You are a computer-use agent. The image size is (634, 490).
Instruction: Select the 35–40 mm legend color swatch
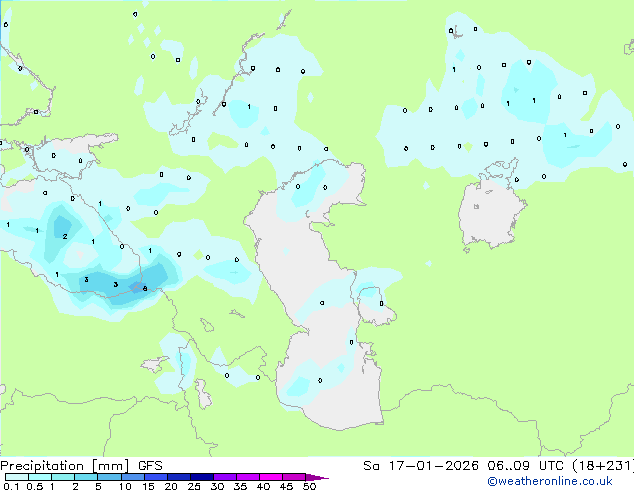tap(247, 477)
